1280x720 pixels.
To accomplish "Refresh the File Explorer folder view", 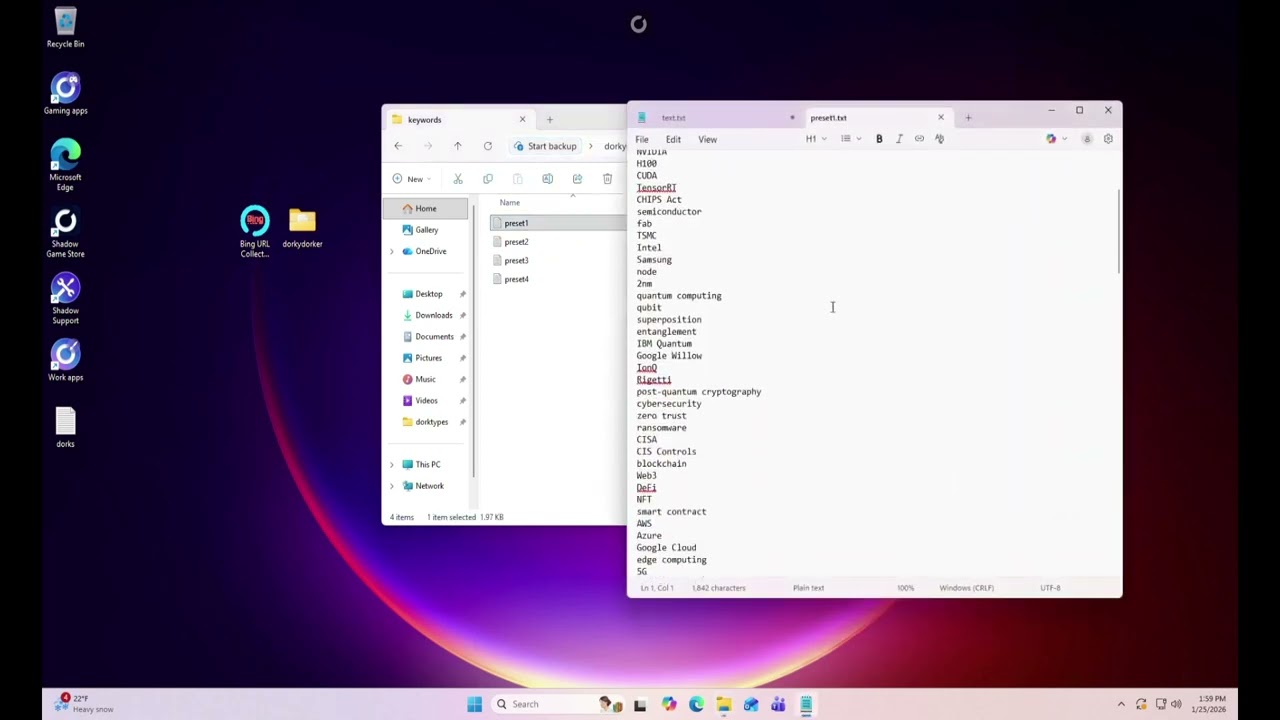I will 488,146.
